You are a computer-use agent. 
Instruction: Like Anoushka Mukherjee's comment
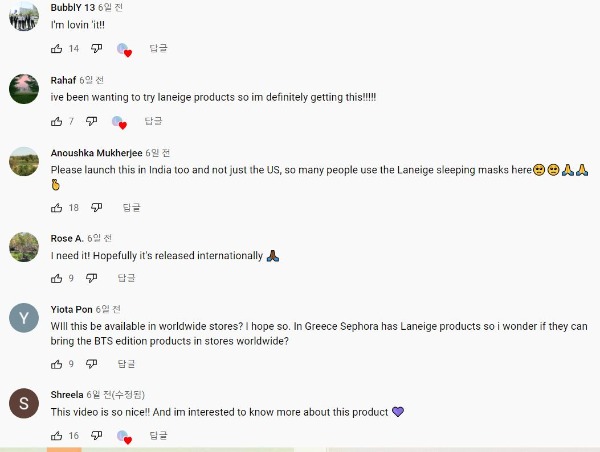point(56,207)
